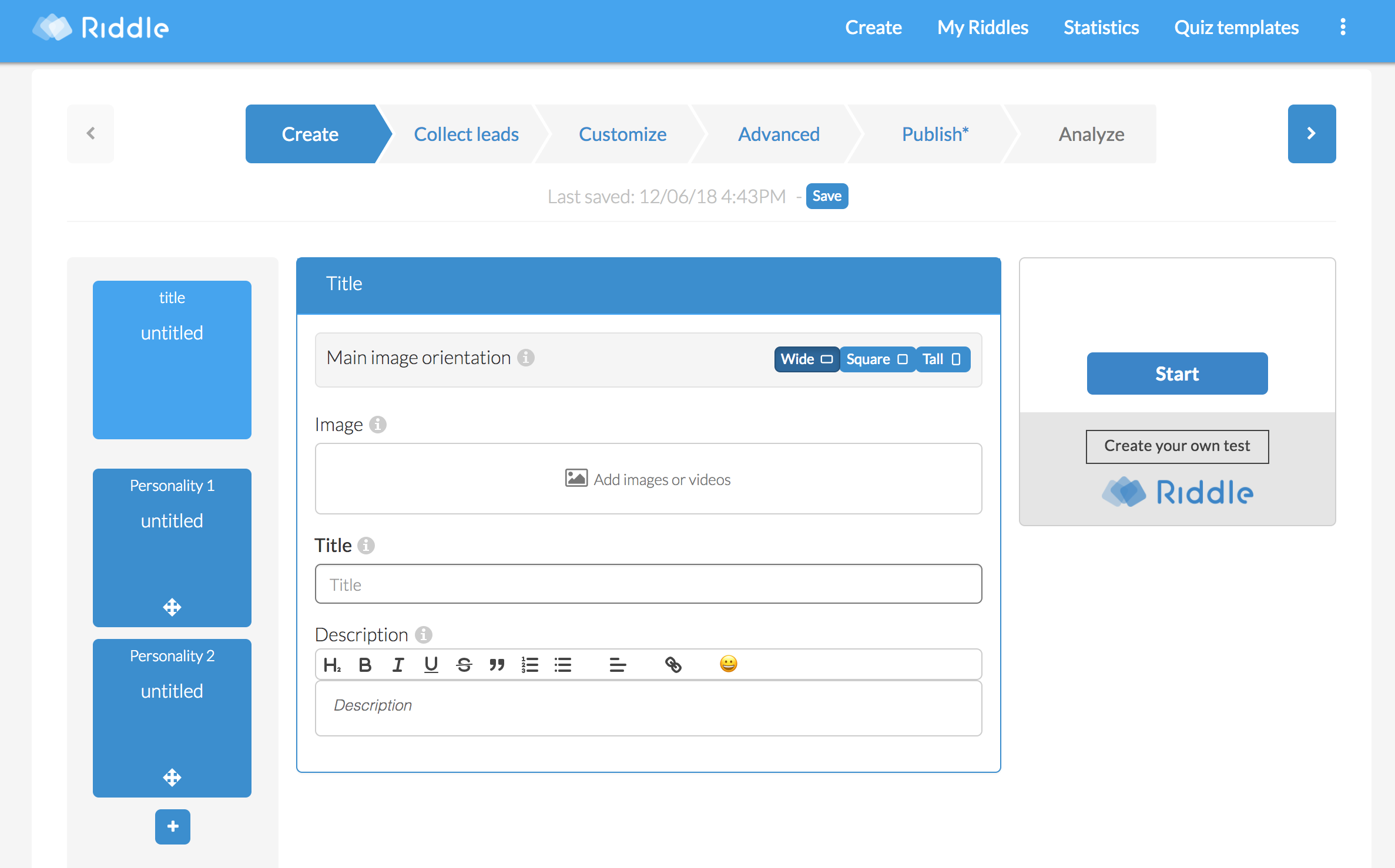
Task: Select Wide image orientation
Action: coord(807,359)
